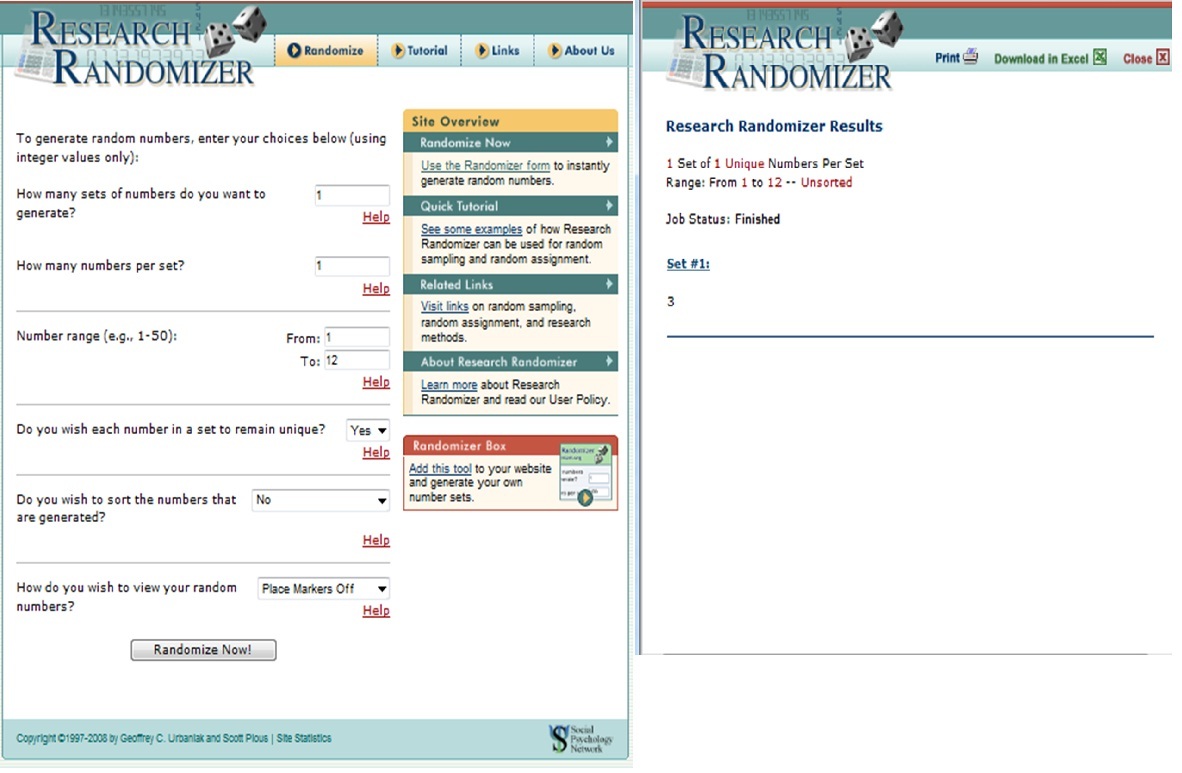Click the range From input field
This screenshot has height=773, width=1182.
click(357, 337)
